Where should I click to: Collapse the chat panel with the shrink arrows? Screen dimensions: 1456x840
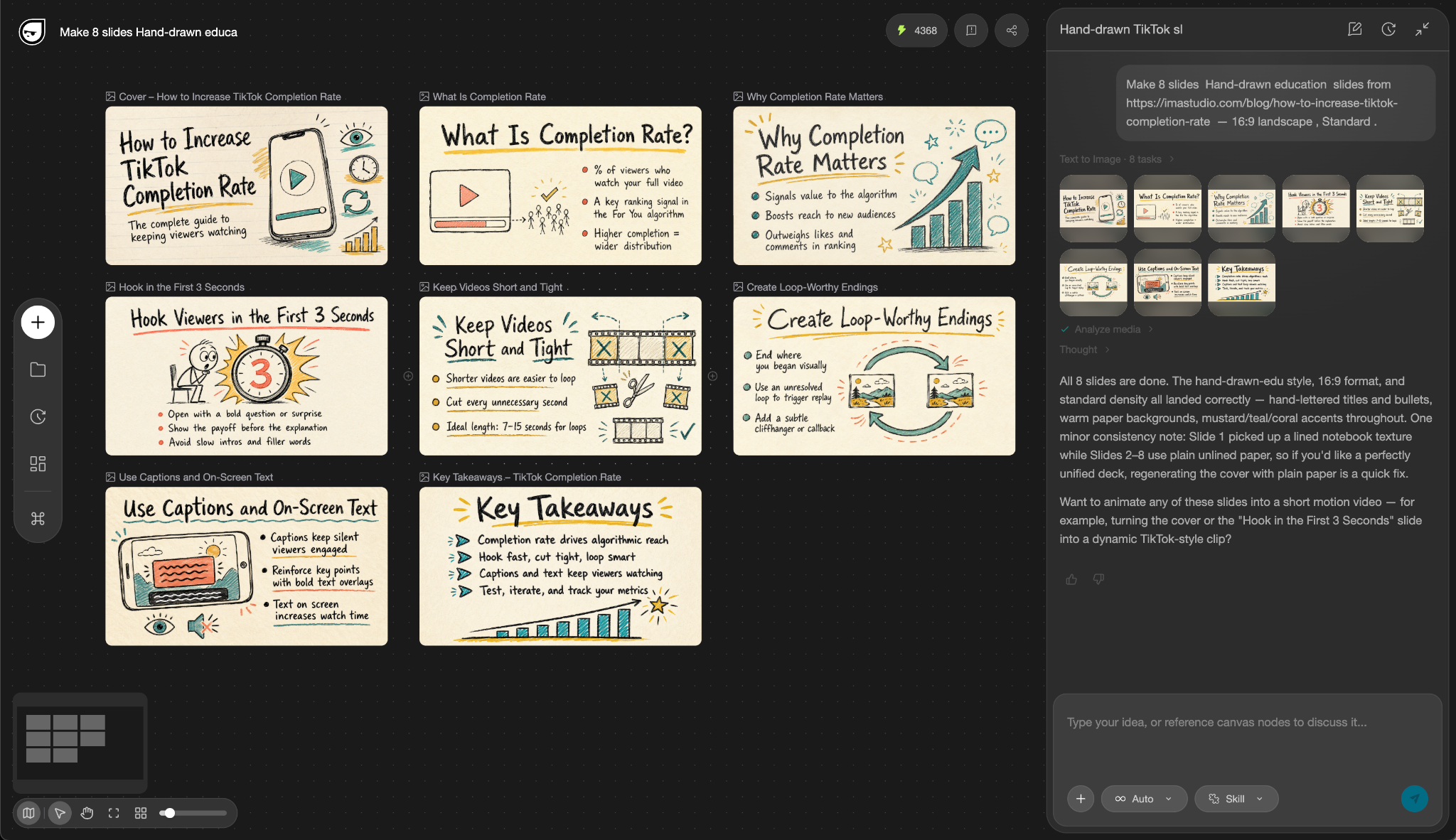[1422, 29]
